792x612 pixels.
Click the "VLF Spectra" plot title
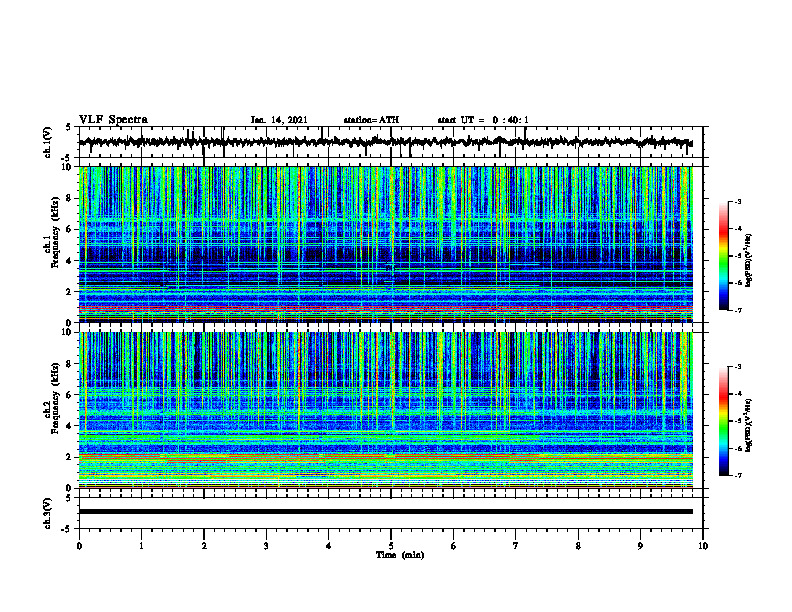point(113,120)
